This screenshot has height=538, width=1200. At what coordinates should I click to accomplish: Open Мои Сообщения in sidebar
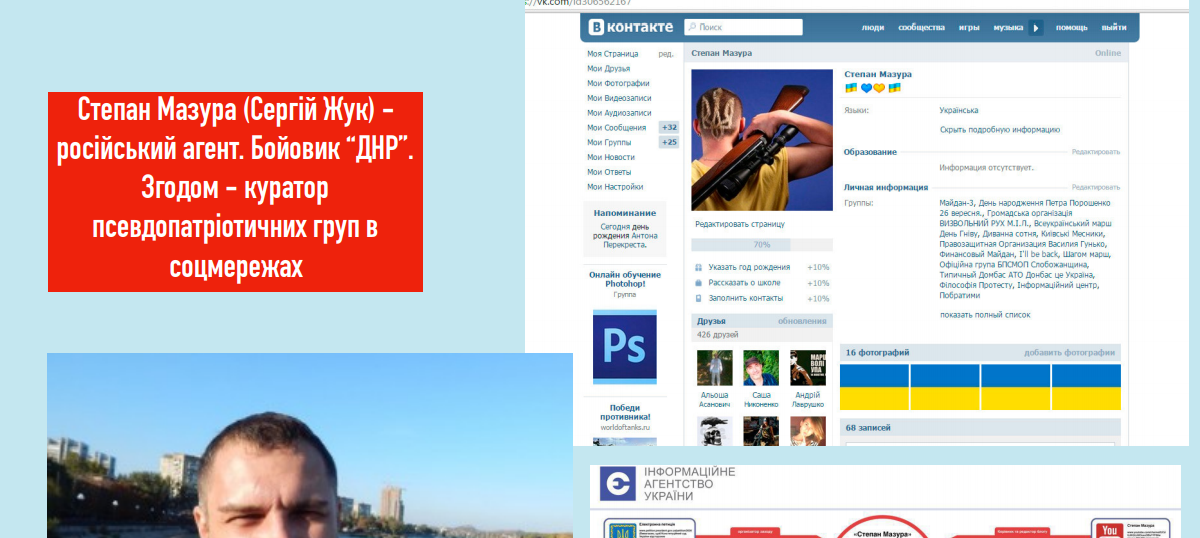(617, 128)
